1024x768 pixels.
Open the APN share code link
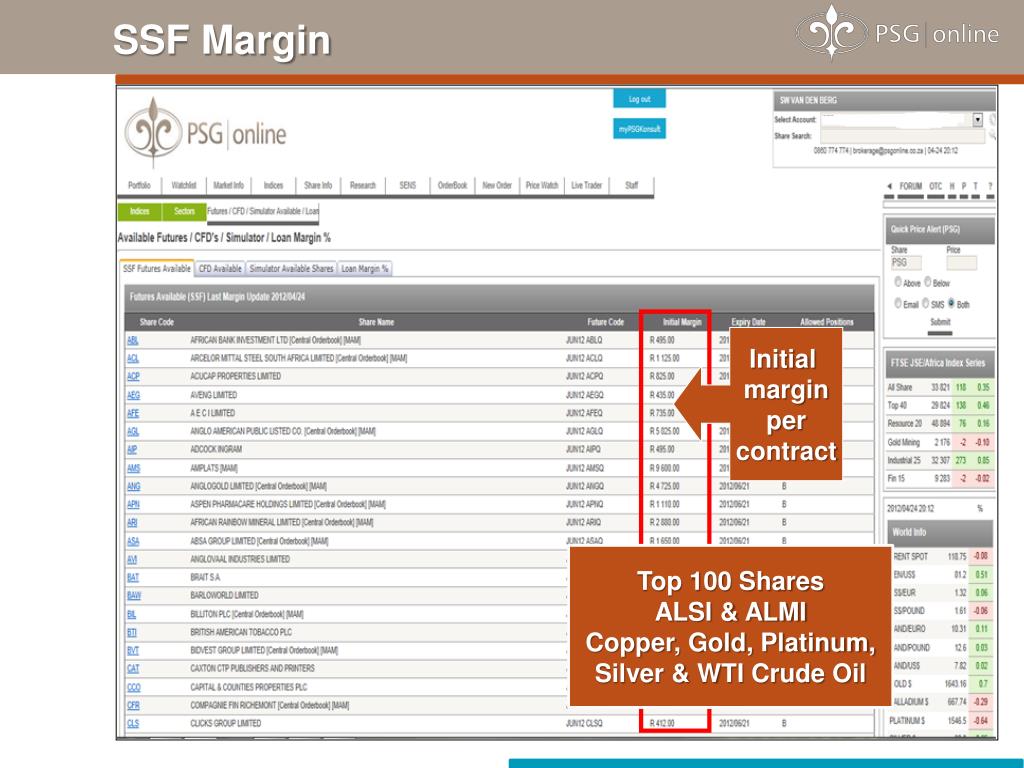point(133,505)
